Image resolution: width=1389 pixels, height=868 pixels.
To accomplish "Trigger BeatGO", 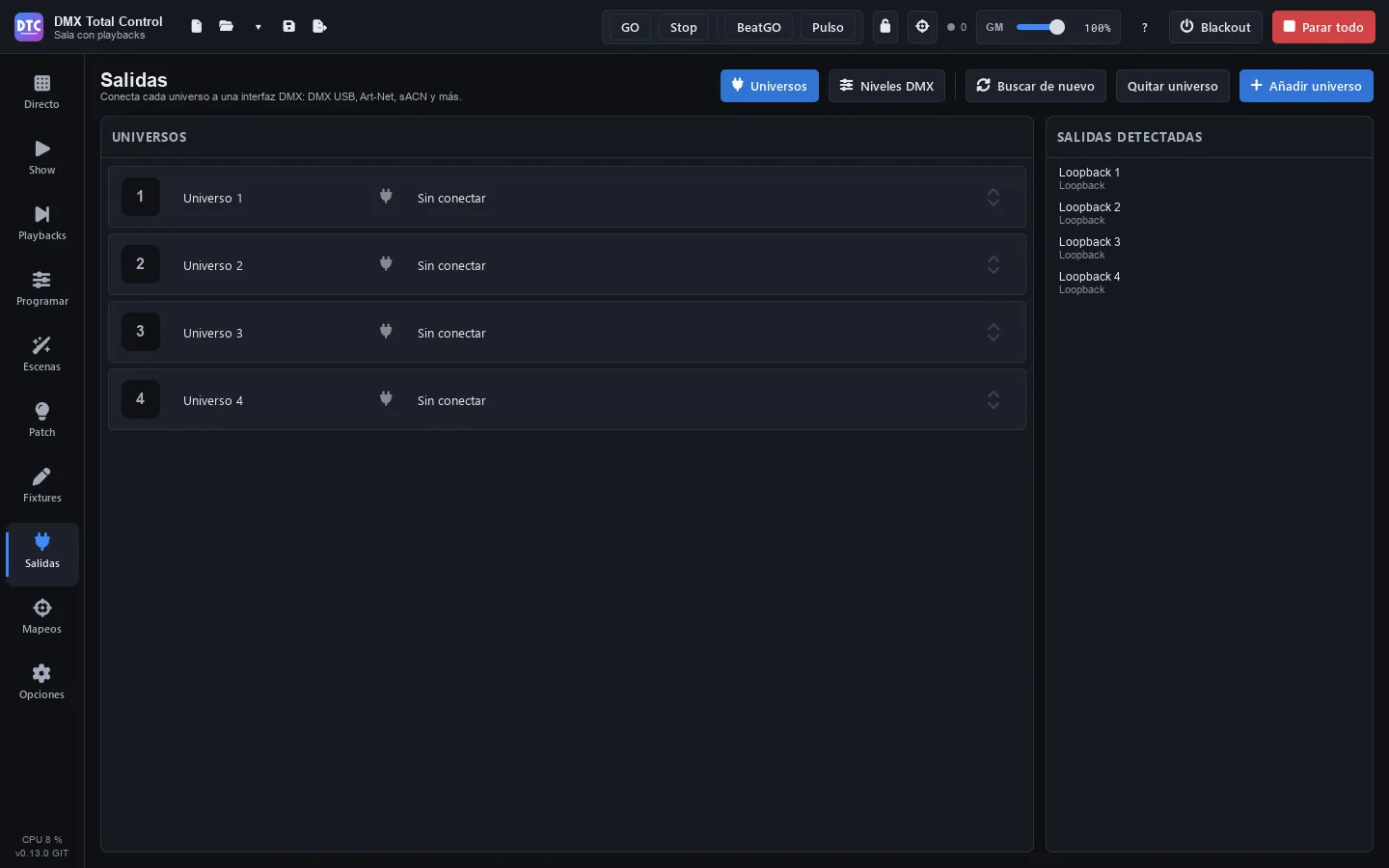I will (759, 27).
